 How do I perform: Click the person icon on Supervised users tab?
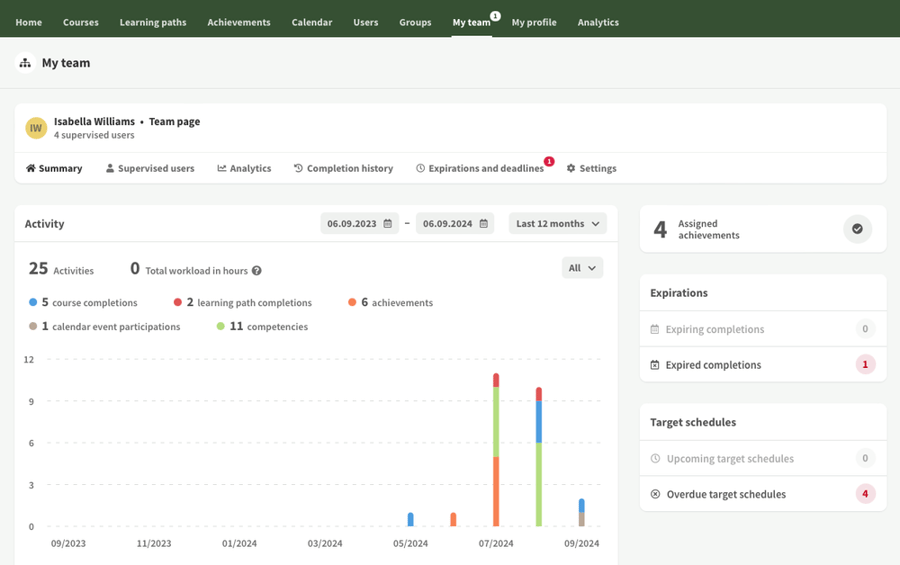click(110, 168)
